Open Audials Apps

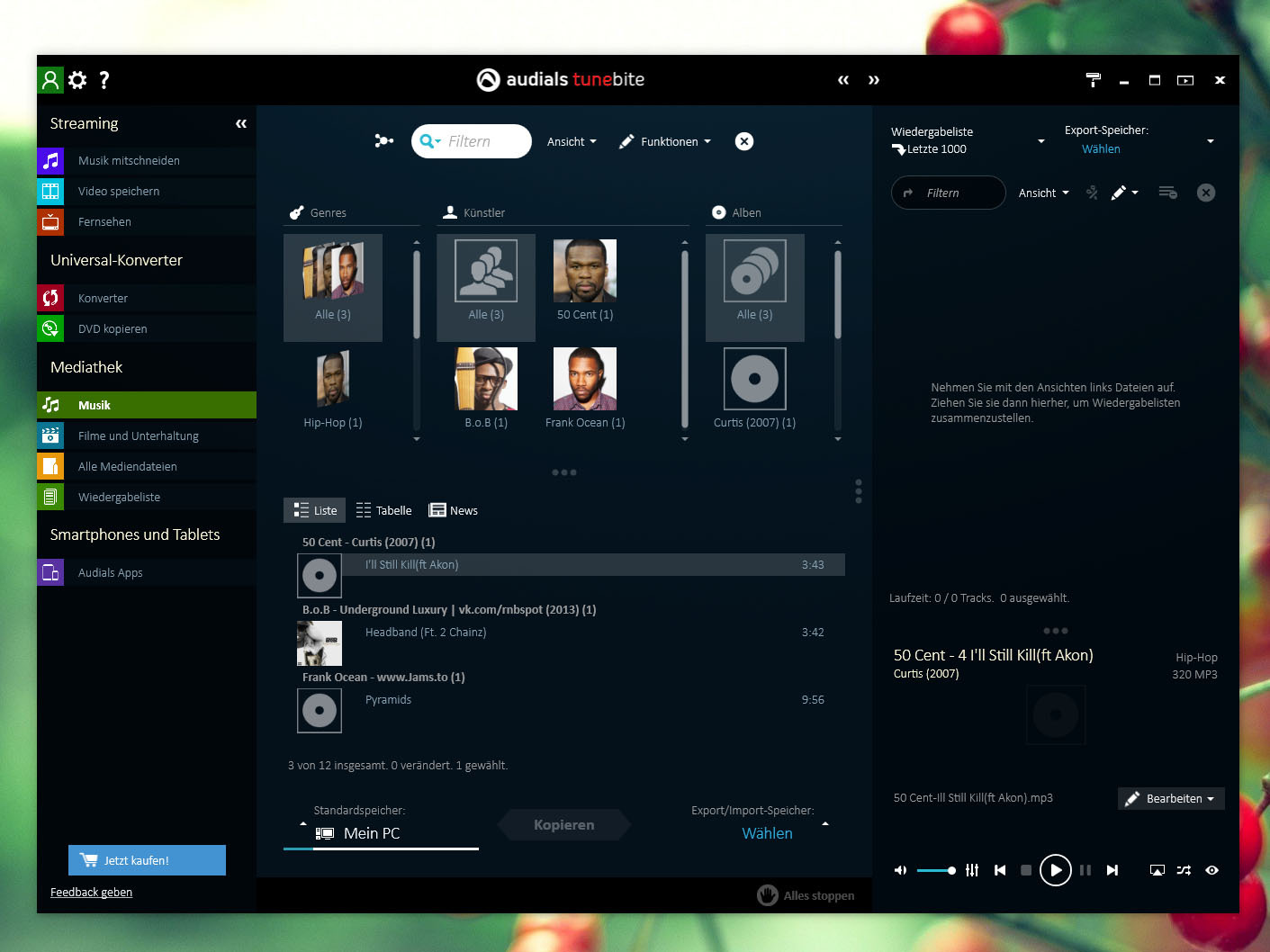(x=147, y=573)
